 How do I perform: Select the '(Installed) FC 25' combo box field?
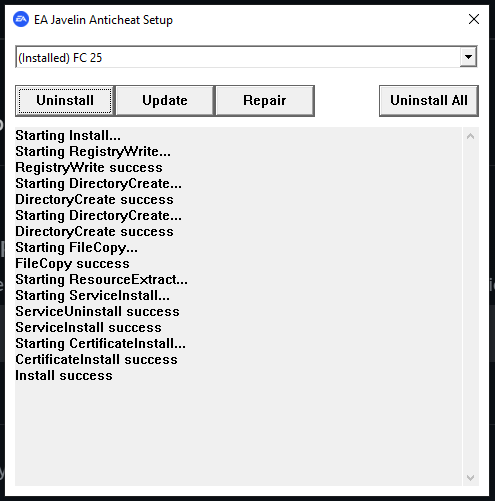pyautogui.click(x=246, y=57)
